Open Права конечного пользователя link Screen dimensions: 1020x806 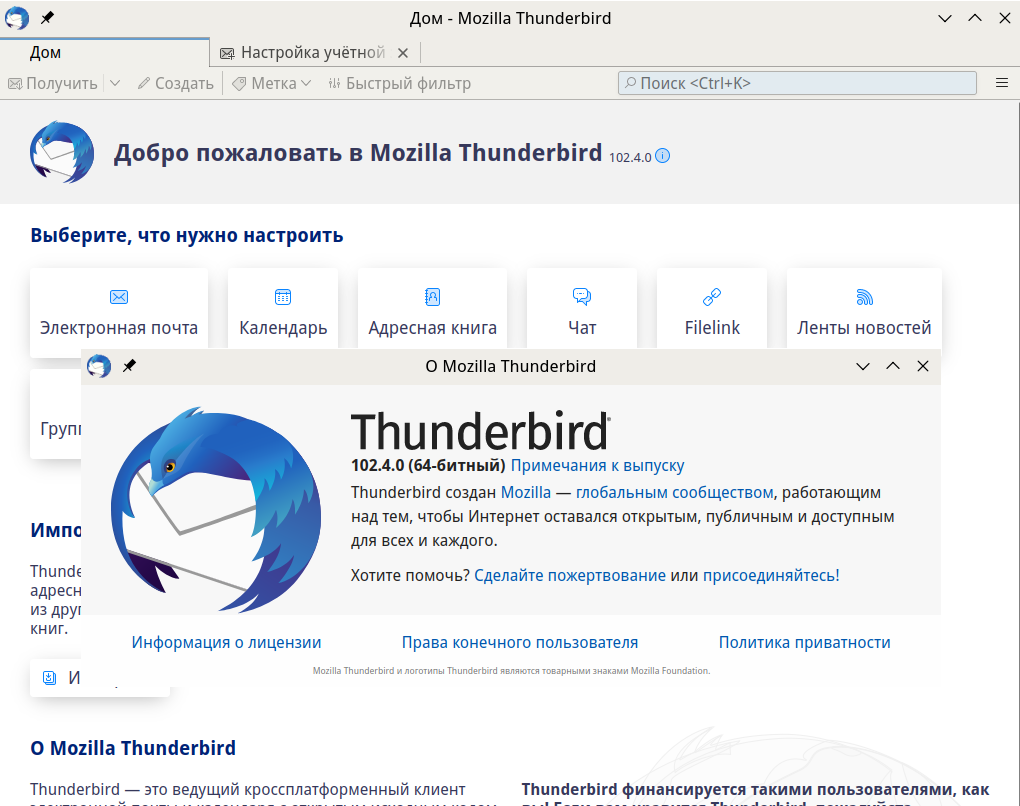point(520,642)
